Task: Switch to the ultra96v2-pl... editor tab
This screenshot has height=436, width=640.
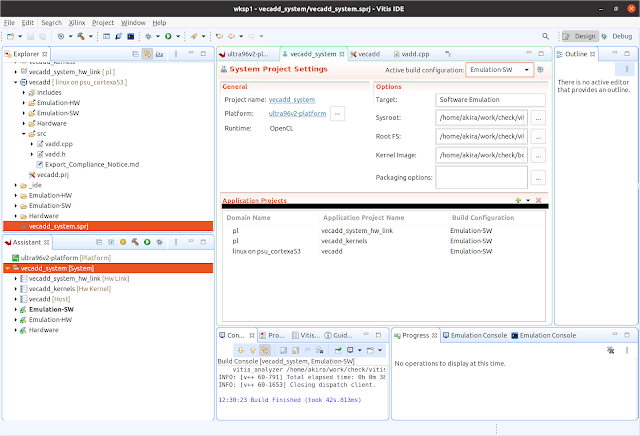Action: tap(244, 54)
